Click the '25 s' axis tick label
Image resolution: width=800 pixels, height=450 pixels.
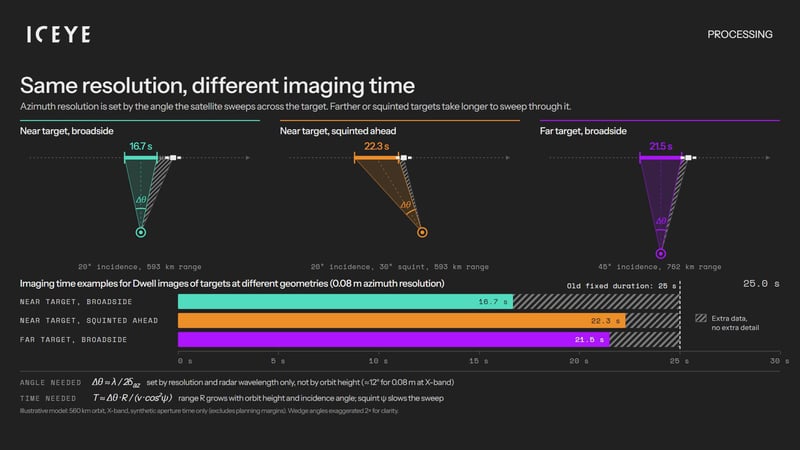coord(679,361)
